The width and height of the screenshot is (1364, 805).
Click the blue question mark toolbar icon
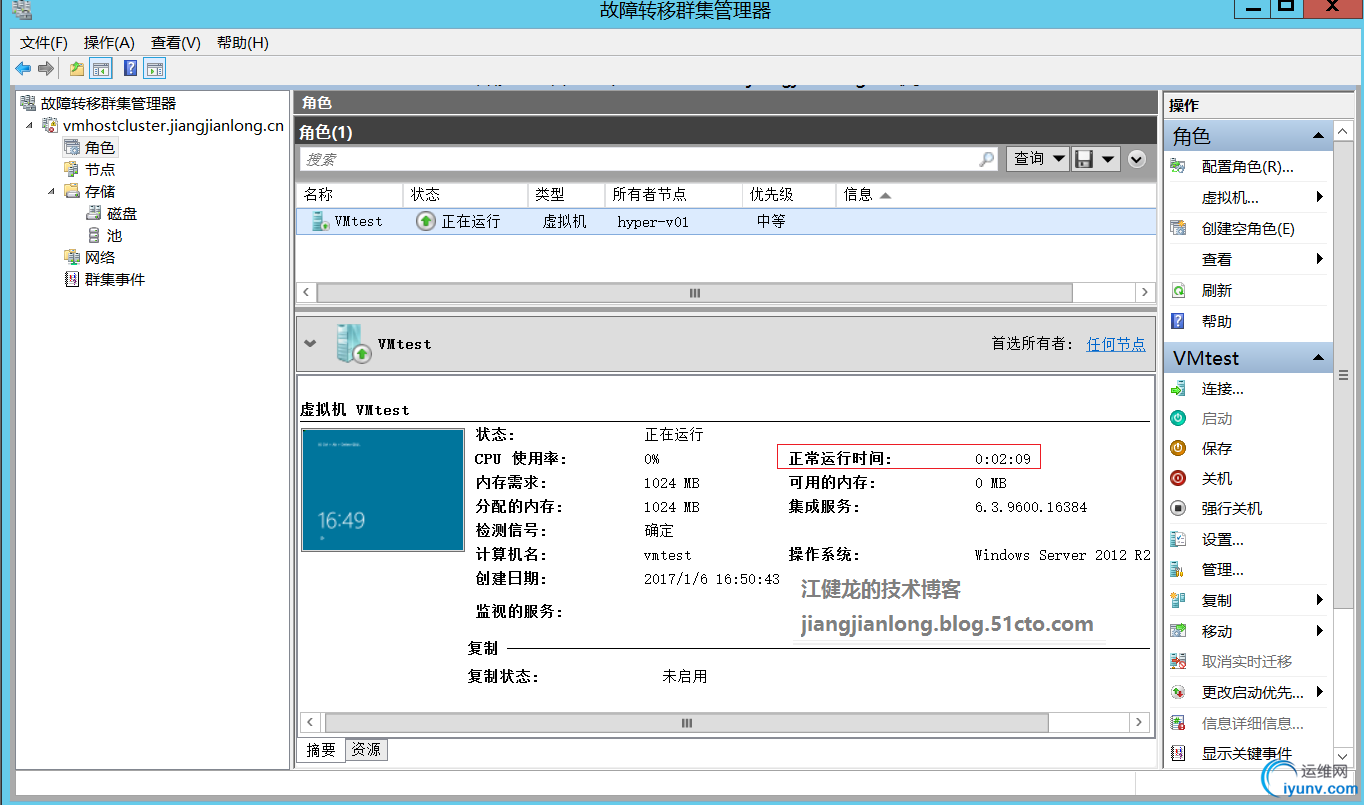coord(131,68)
